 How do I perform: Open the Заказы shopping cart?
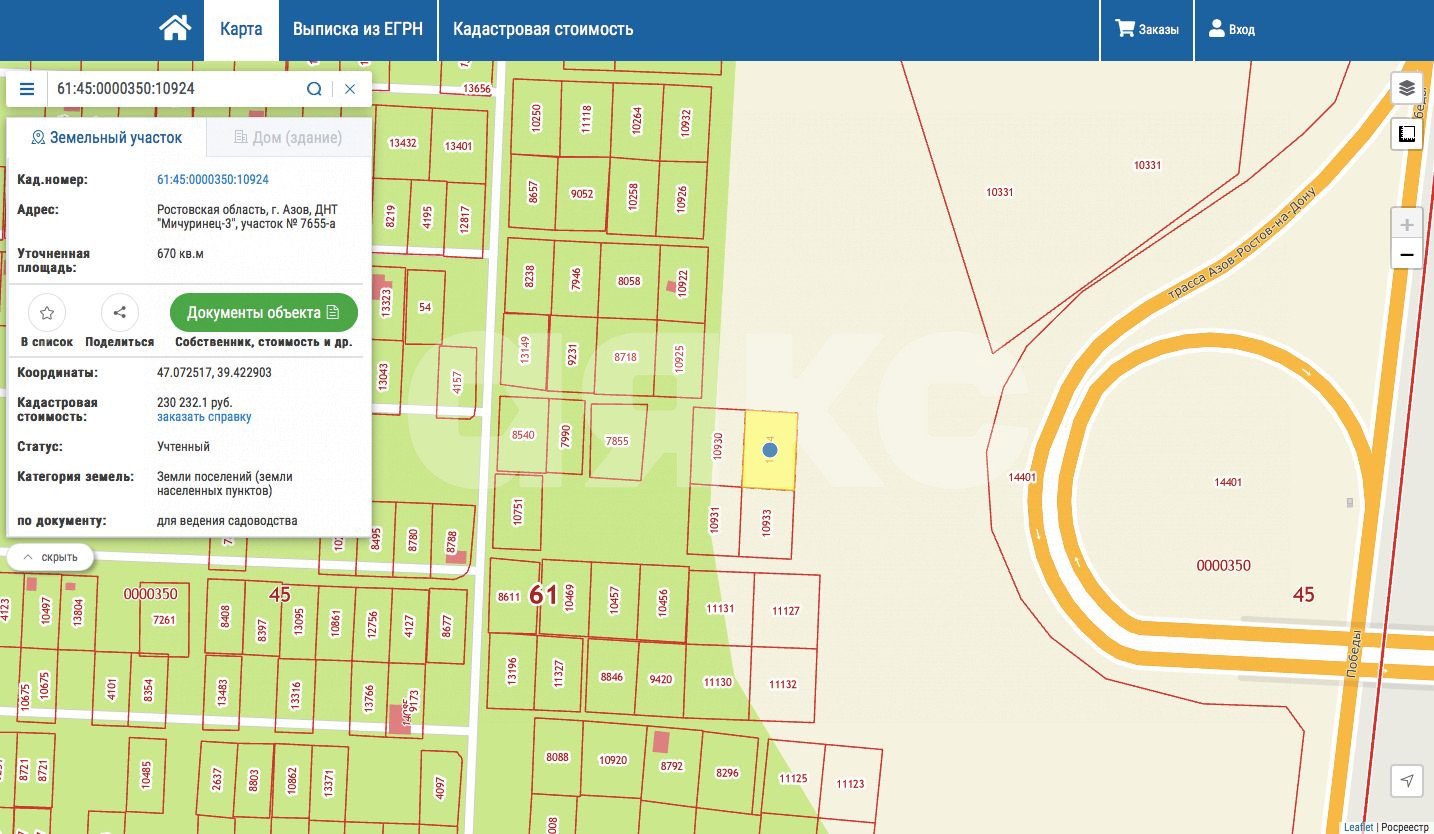[1147, 29]
